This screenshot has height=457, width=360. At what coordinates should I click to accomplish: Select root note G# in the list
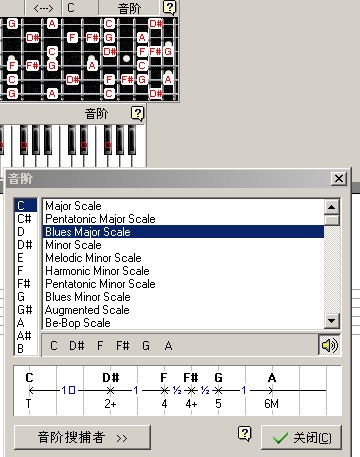coord(26,310)
